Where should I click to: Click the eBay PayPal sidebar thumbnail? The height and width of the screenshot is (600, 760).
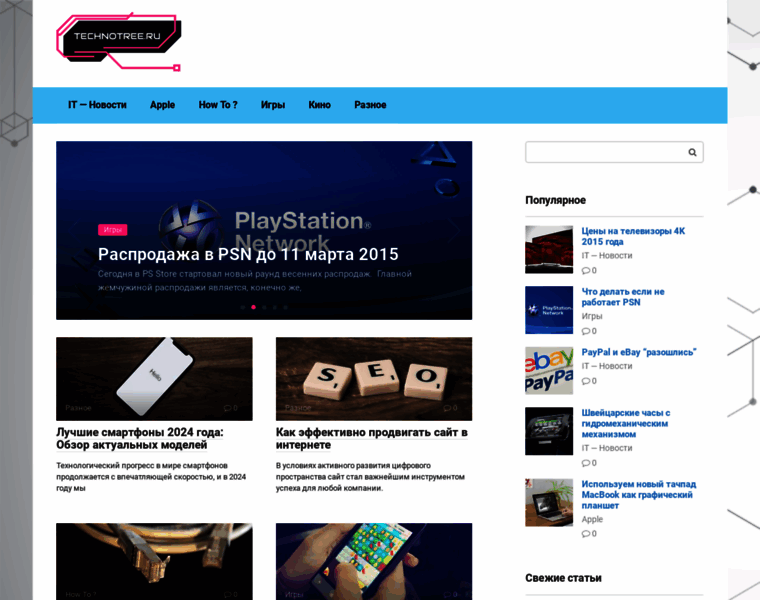pyautogui.click(x=549, y=371)
